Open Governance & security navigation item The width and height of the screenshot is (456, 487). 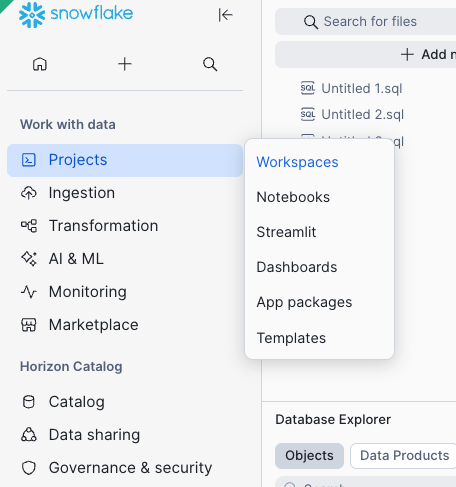pyautogui.click(x=125, y=468)
